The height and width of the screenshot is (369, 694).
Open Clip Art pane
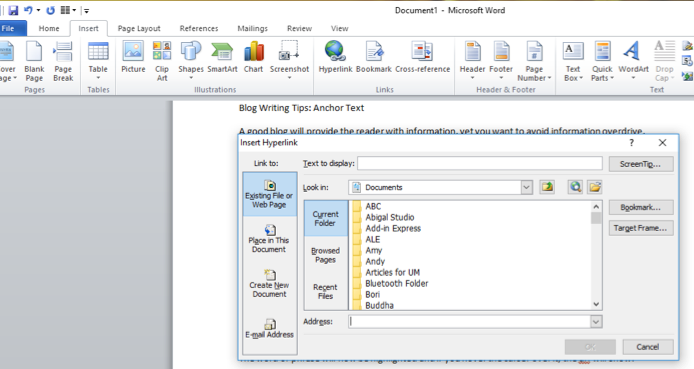click(162, 61)
